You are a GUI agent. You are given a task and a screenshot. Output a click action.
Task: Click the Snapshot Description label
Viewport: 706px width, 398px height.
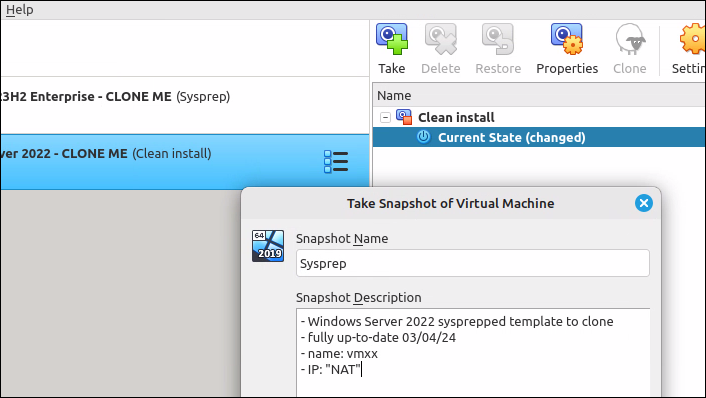coord(358,298)
